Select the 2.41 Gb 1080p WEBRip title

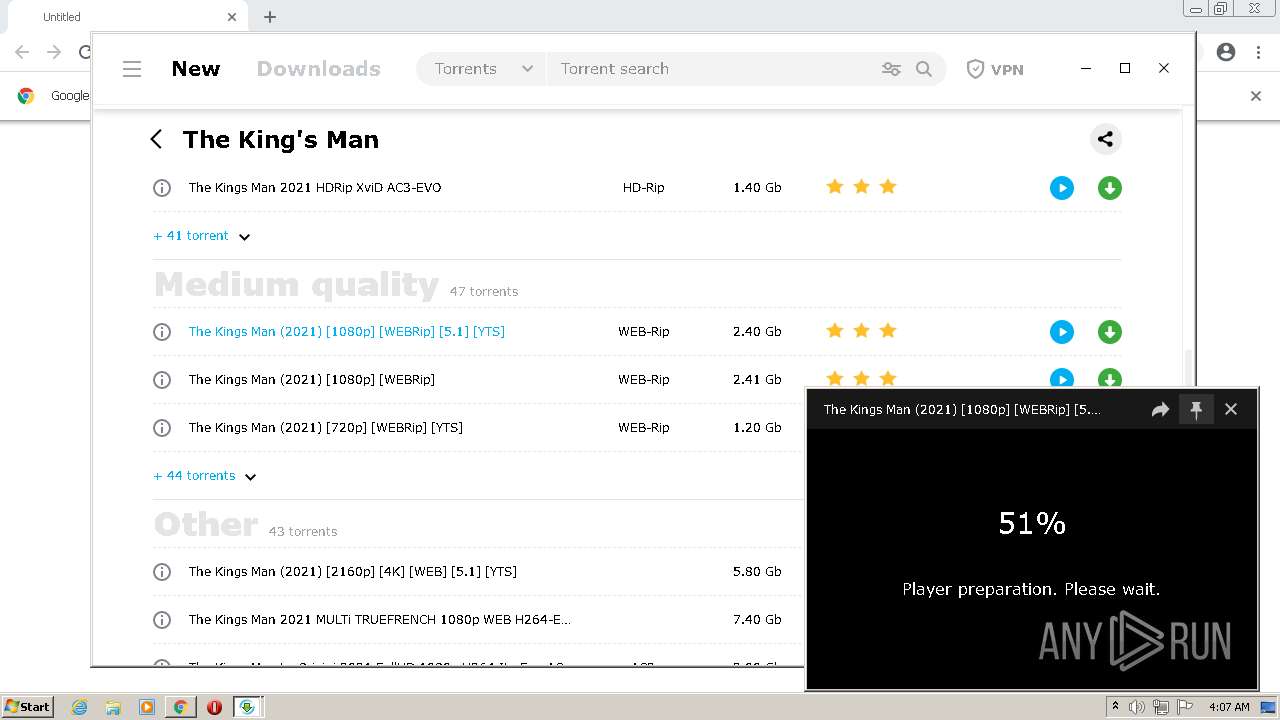[312, 380]
